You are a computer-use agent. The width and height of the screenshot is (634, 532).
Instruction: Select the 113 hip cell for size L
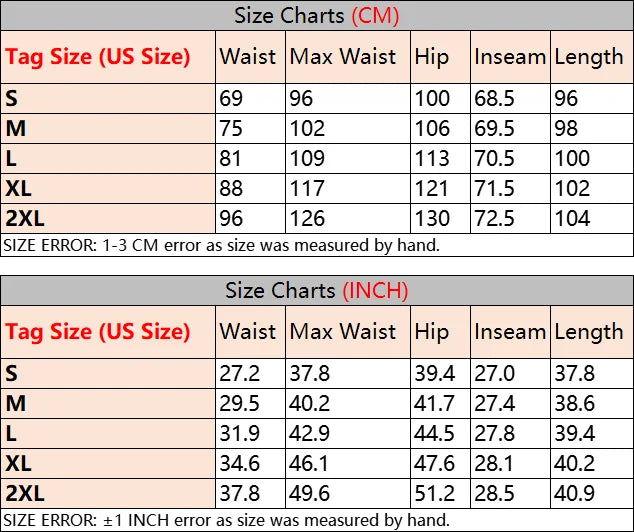pos(432,159)
